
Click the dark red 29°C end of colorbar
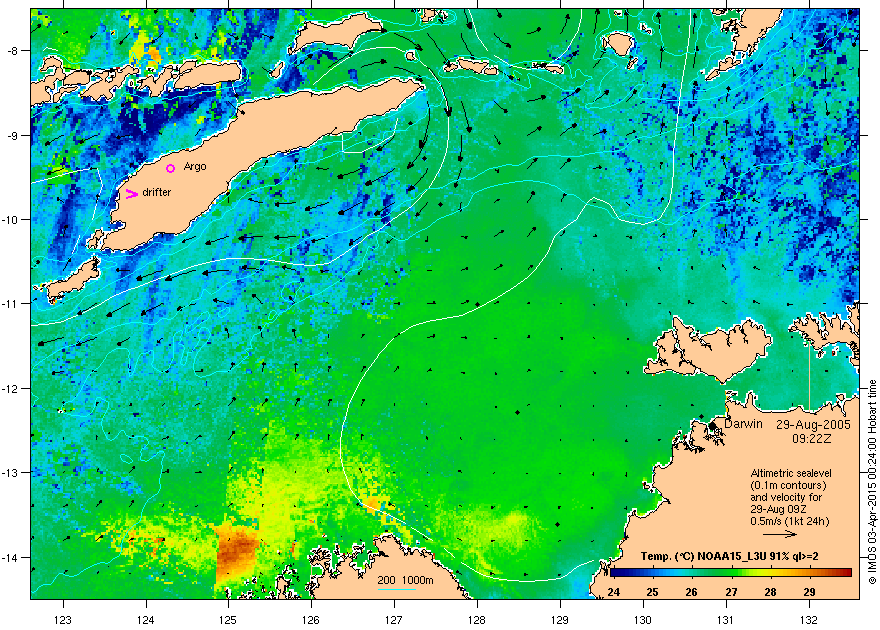point(846,573)
